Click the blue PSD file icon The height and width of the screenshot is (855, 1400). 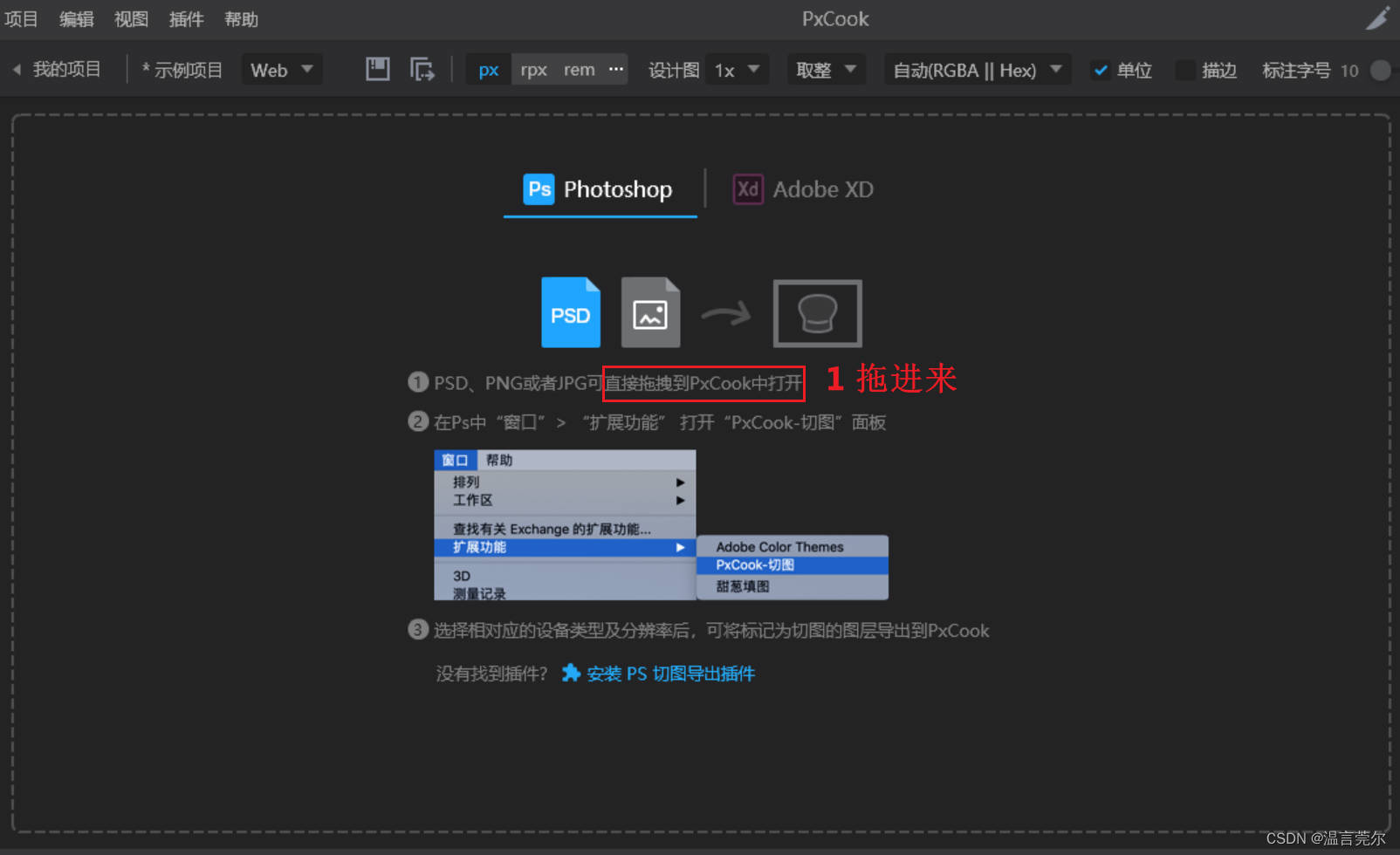pyautogui.click(x=571, y=312)
